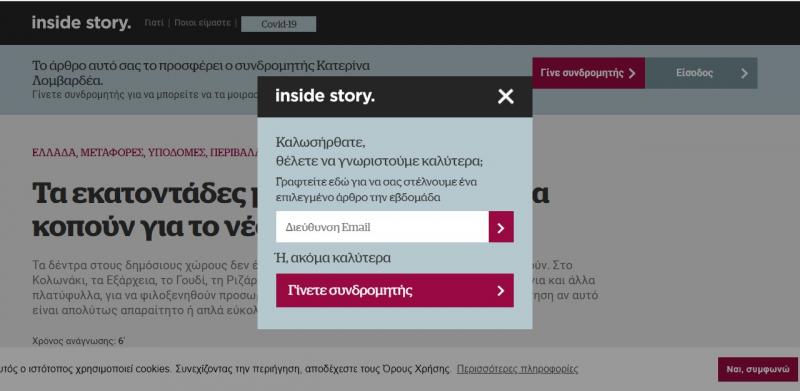The height and width of the screenshot is (391, 800).
Task: Click the inside story logo in popup
Action: click(325, 96)
